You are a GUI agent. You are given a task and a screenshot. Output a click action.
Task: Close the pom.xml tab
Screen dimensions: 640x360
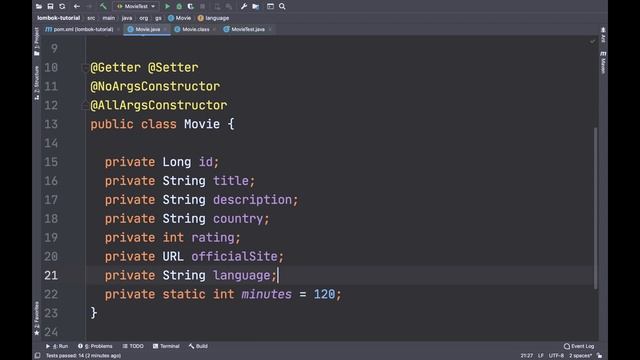pyautogui.click(x=118, y=29)
